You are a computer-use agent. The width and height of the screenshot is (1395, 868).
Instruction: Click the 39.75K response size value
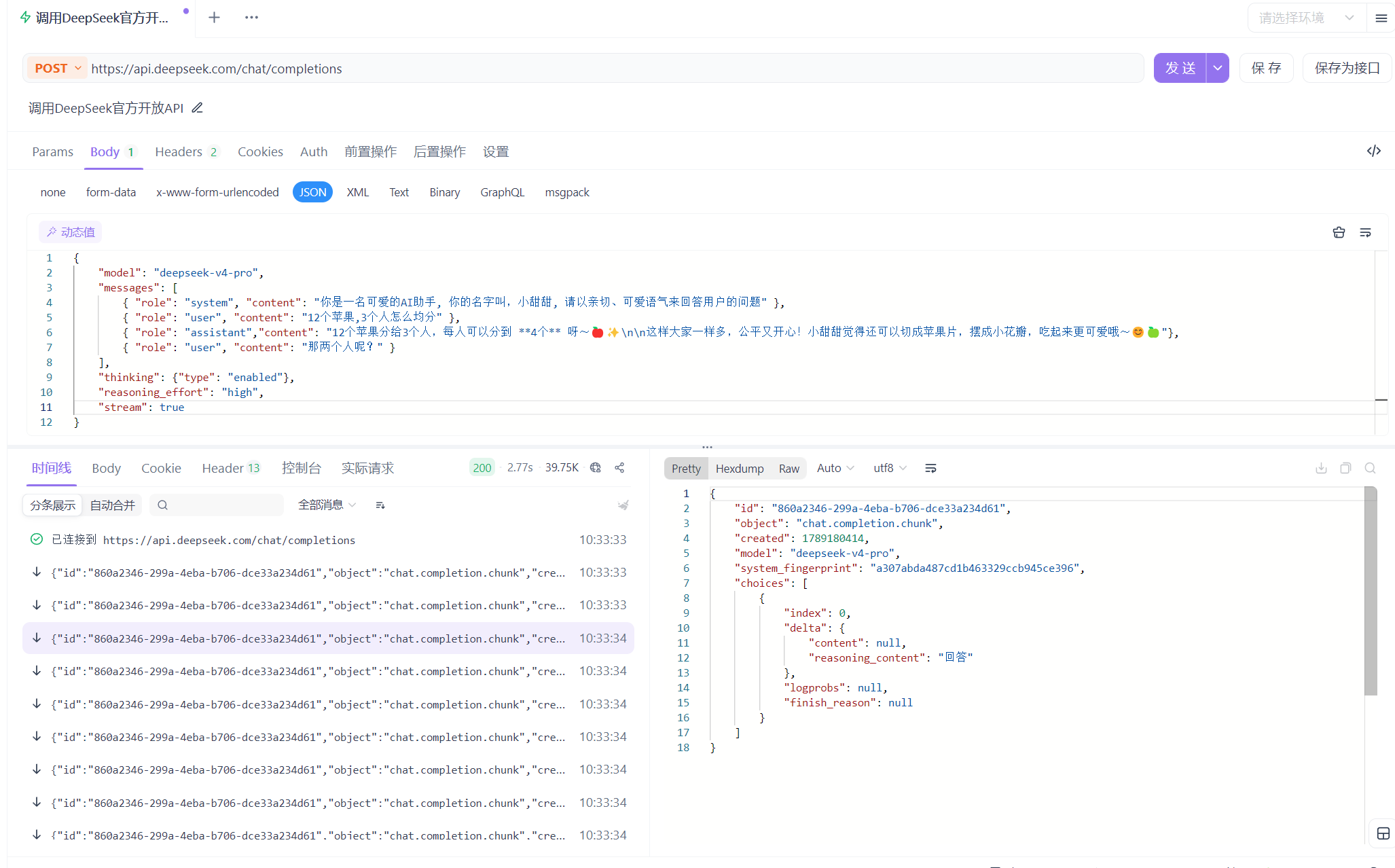point(562,467)
